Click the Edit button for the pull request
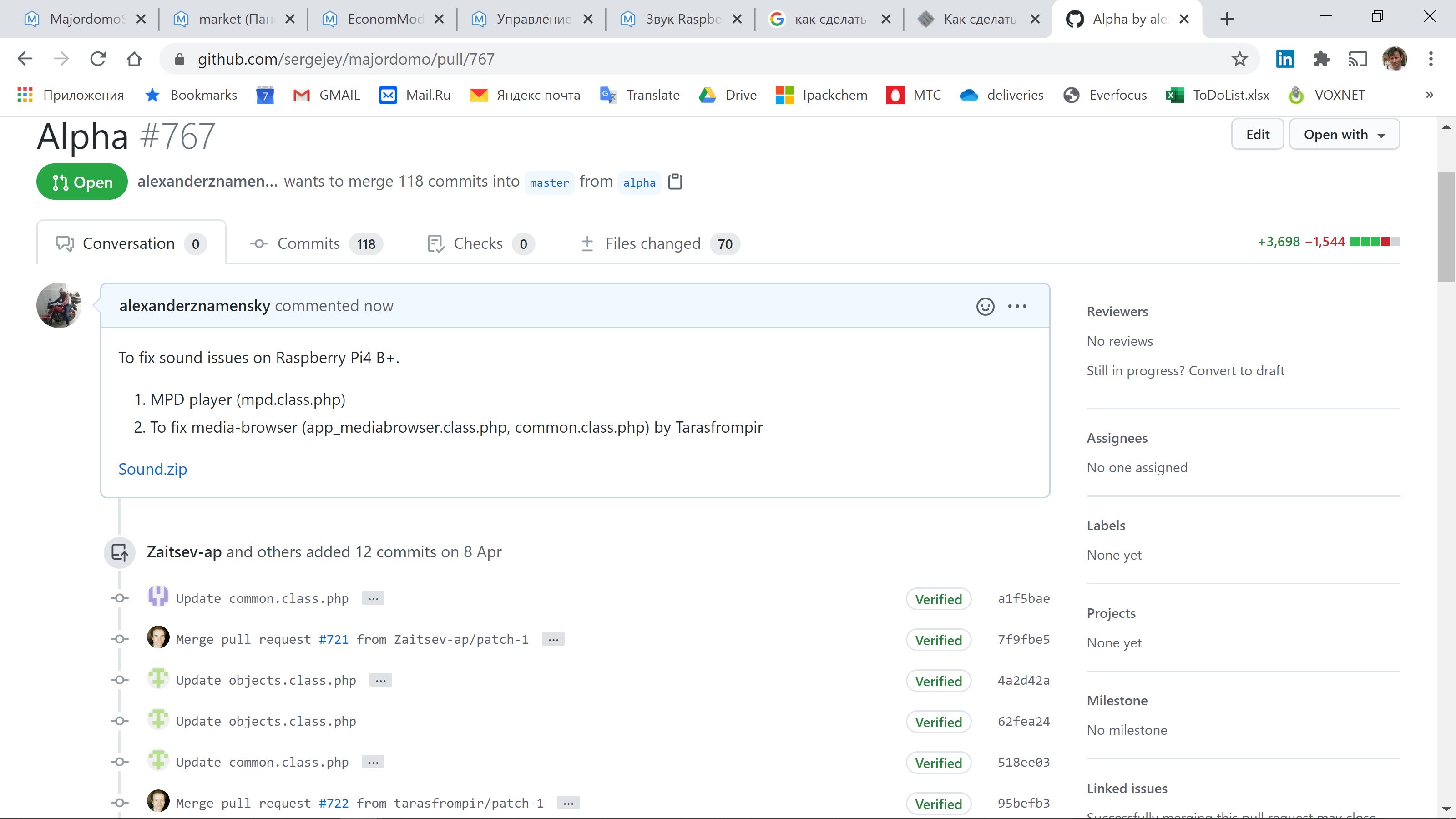Screen dimensions: 1456x819 point(1258,134)
